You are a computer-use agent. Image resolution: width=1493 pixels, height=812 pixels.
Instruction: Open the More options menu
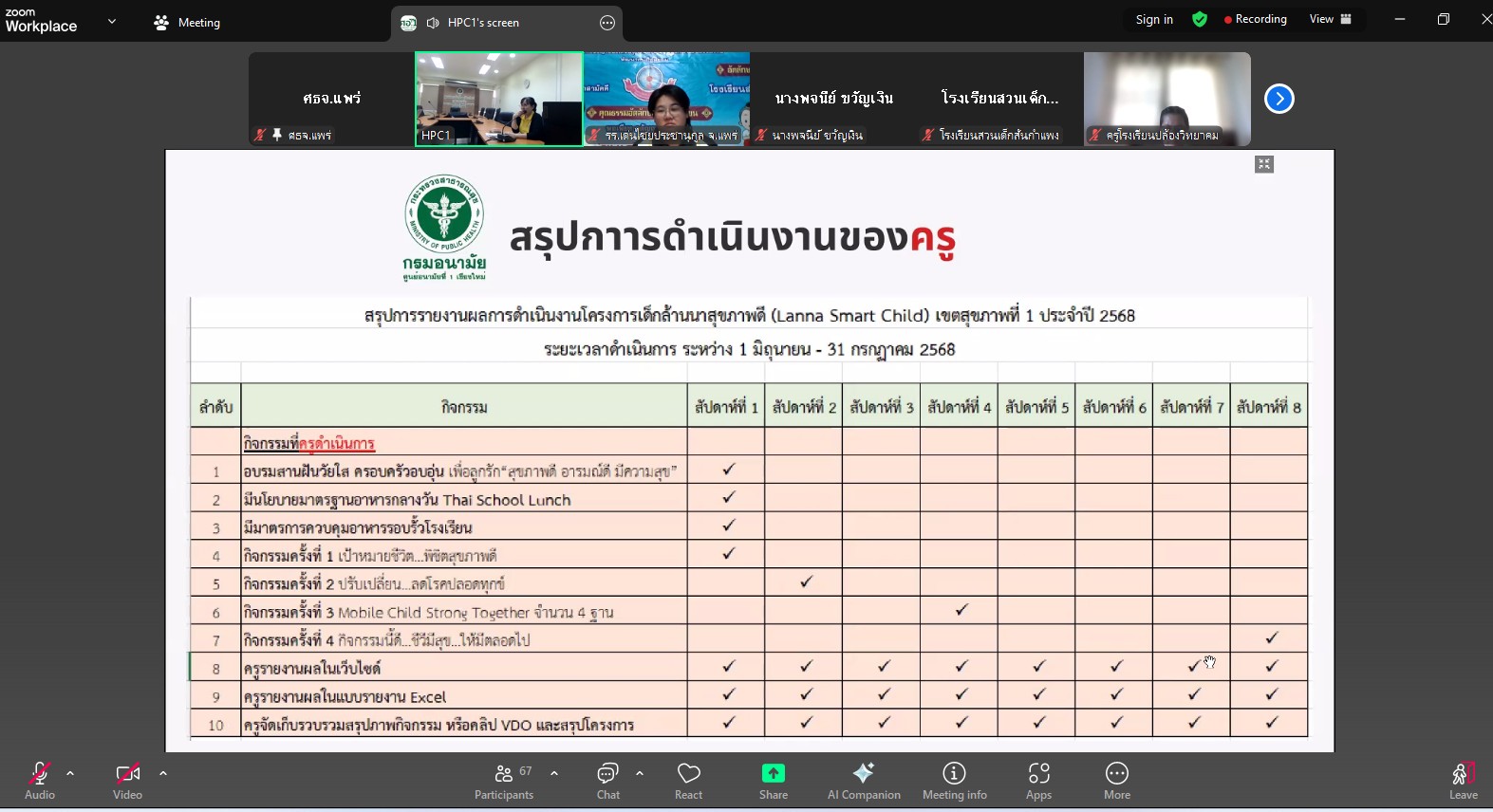coord(1116,781)
